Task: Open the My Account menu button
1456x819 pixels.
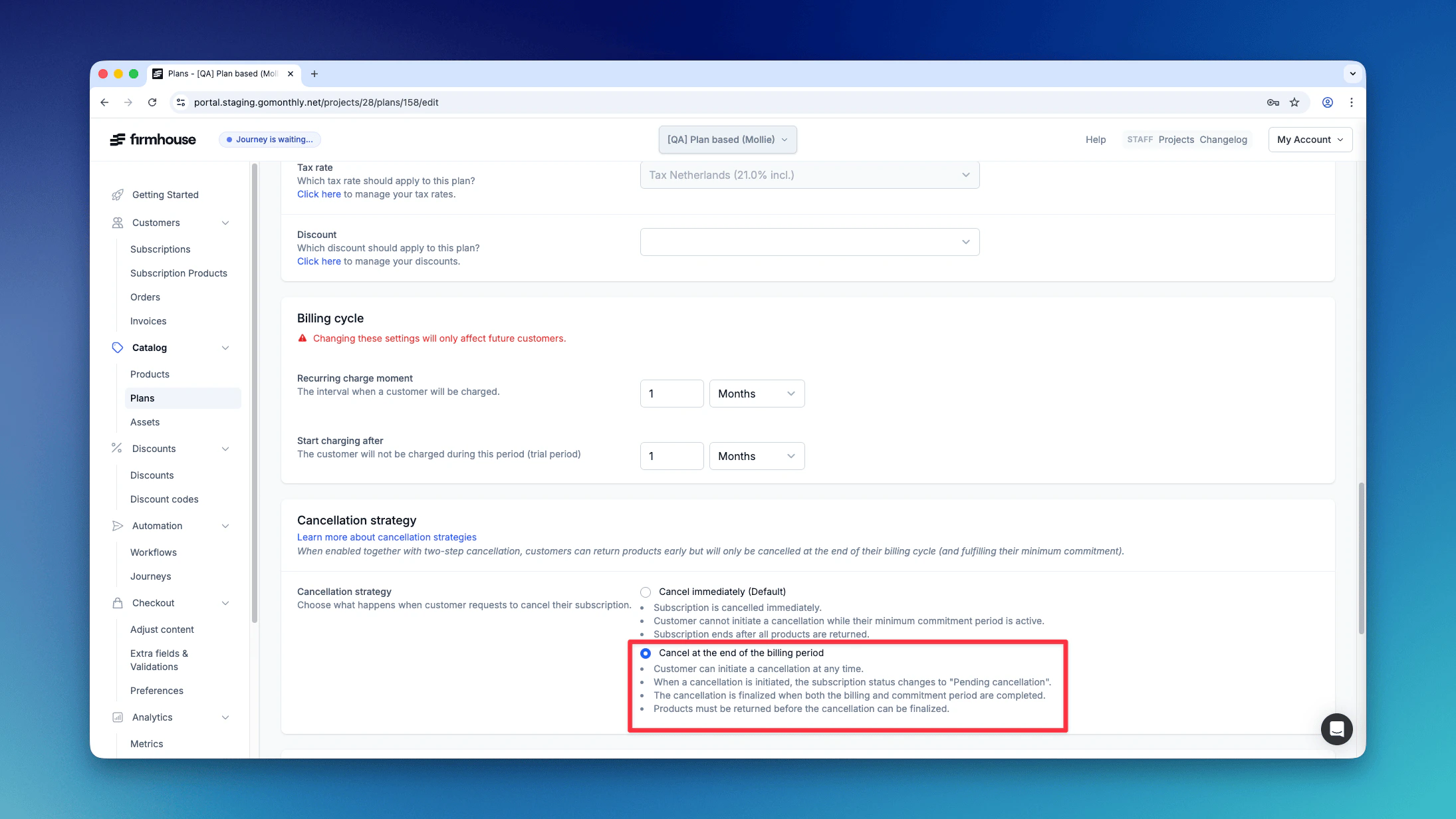Action: tap(1310, 140)
